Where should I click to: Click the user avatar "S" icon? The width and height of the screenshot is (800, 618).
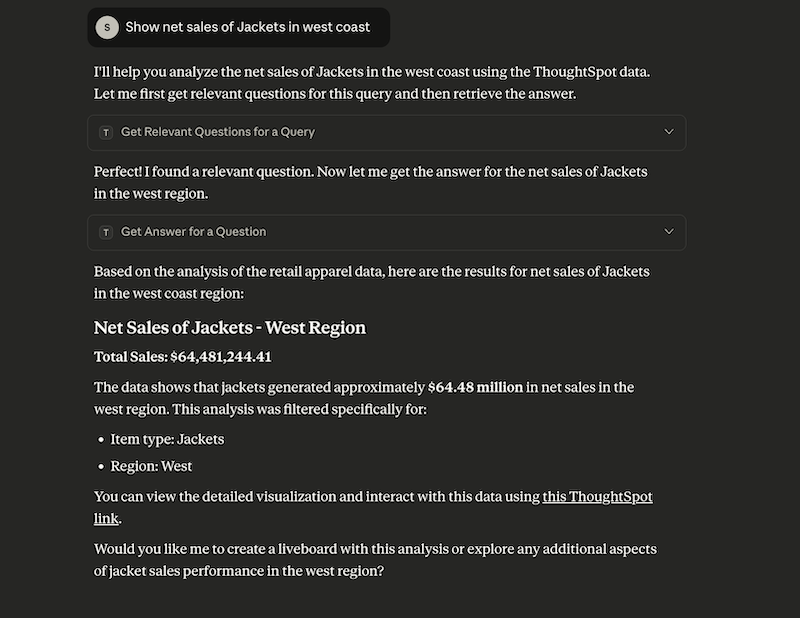pyautogui.click(x=106, y=27)
